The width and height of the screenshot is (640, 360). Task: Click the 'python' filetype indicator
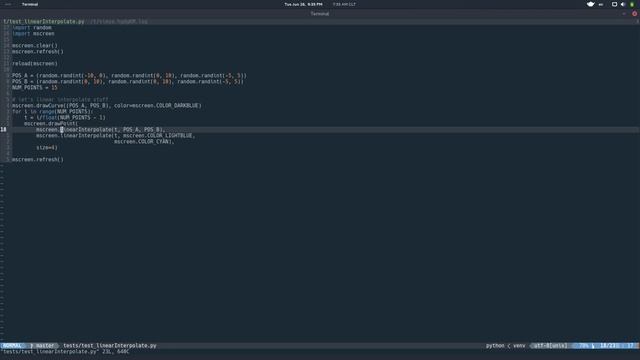(x=495, y=346)
